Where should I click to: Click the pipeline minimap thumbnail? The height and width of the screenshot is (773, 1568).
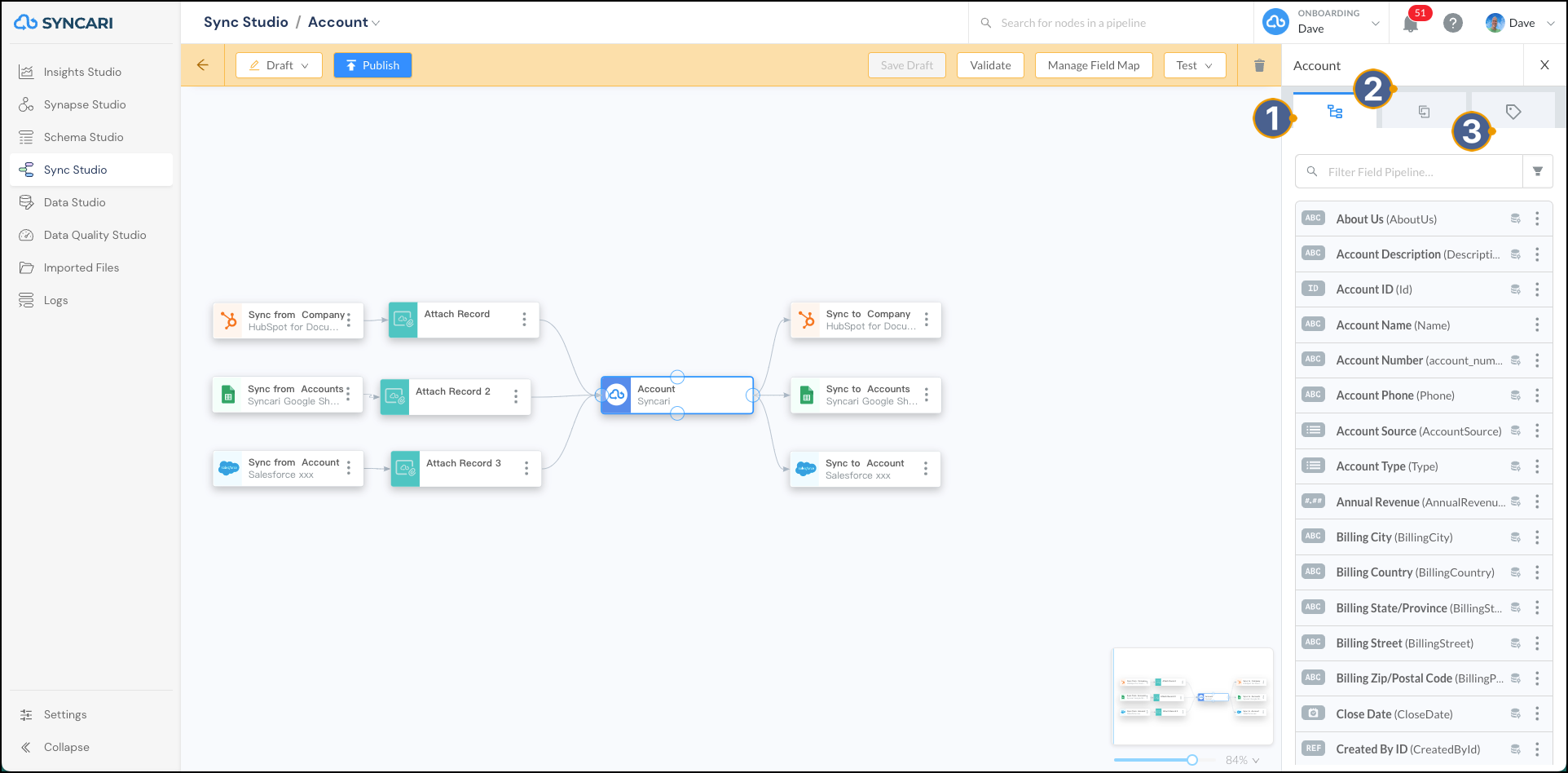[x=1193, y=696]
